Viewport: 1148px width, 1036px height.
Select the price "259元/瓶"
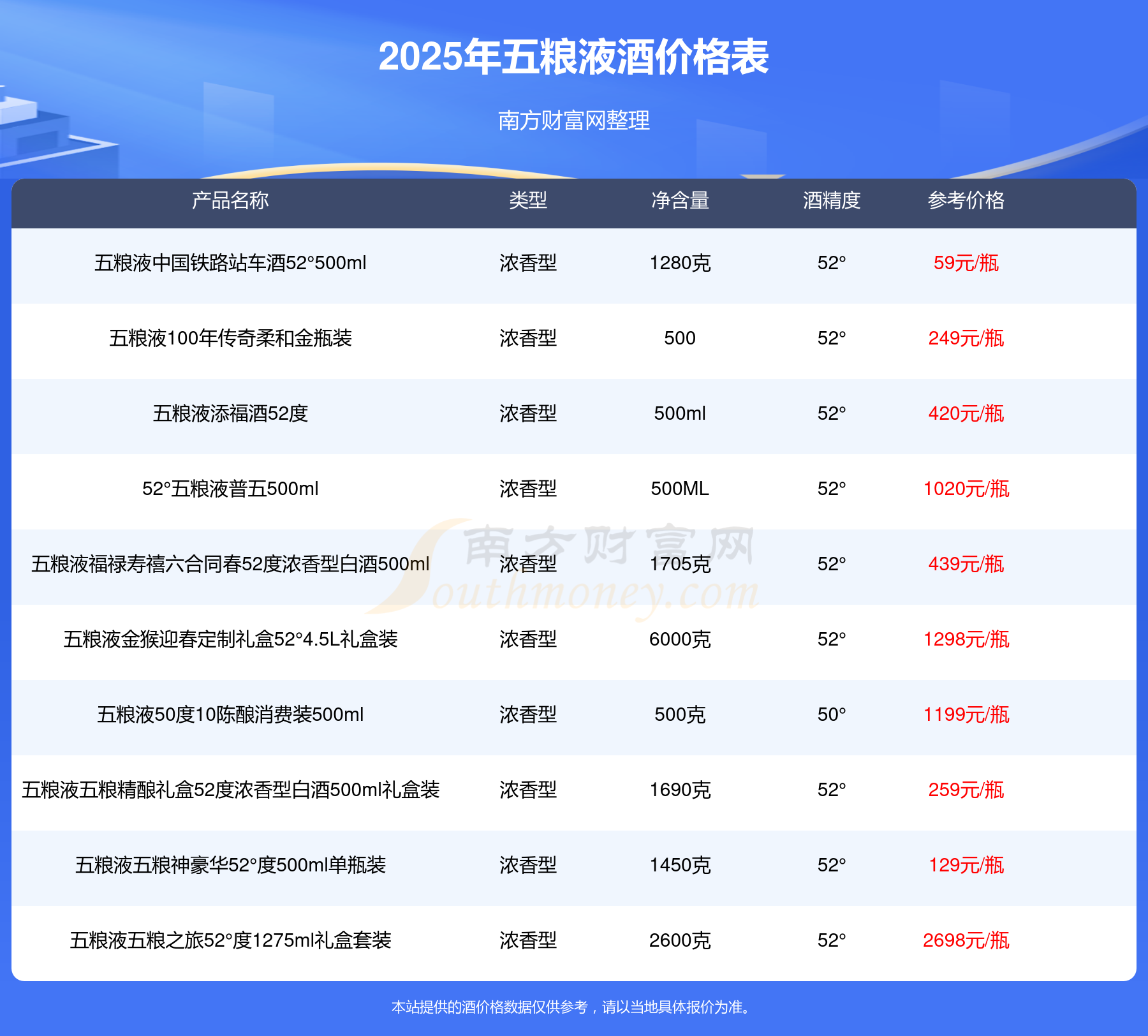966,790
